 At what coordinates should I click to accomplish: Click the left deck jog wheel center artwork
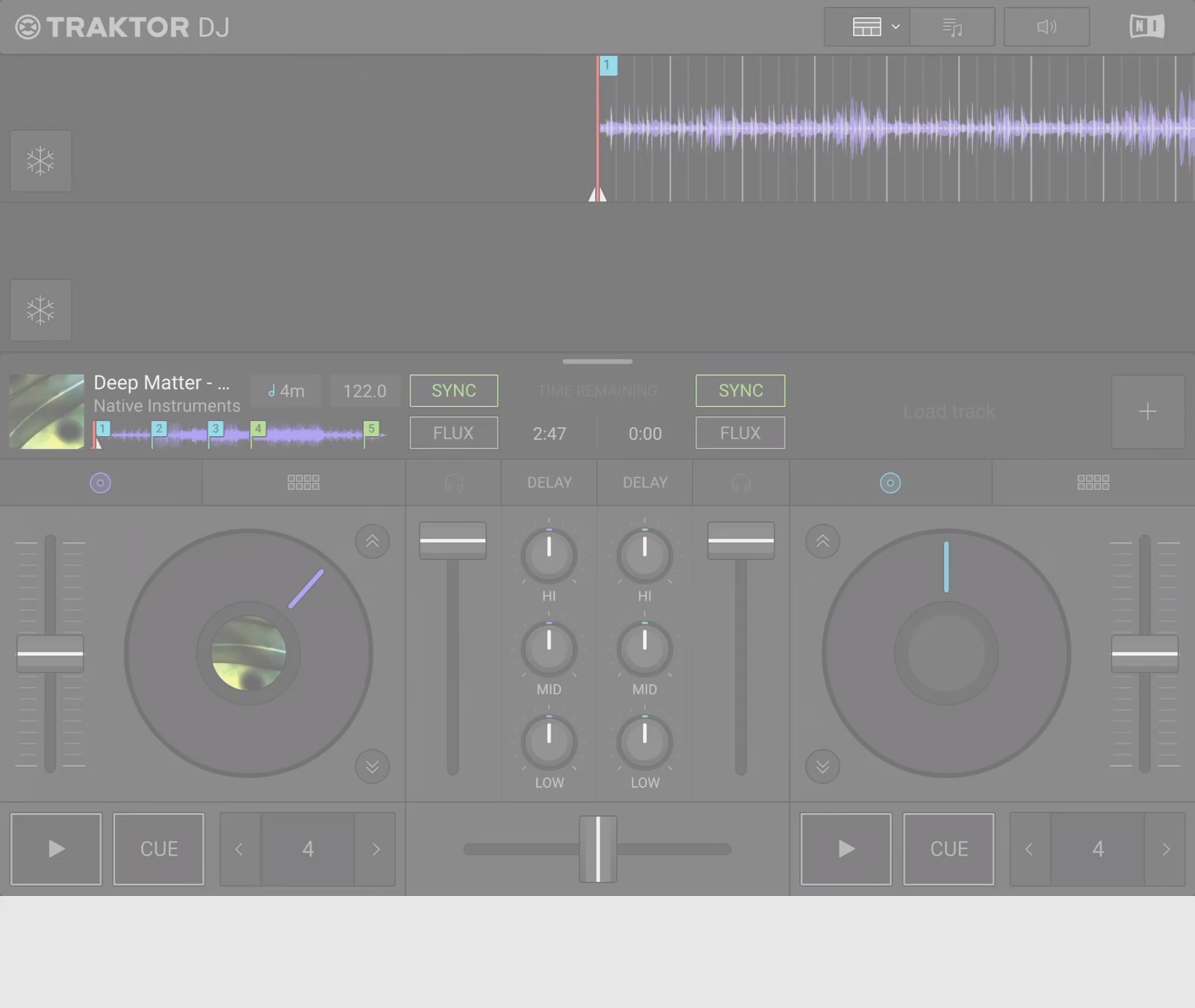click(x=249, y=653)
